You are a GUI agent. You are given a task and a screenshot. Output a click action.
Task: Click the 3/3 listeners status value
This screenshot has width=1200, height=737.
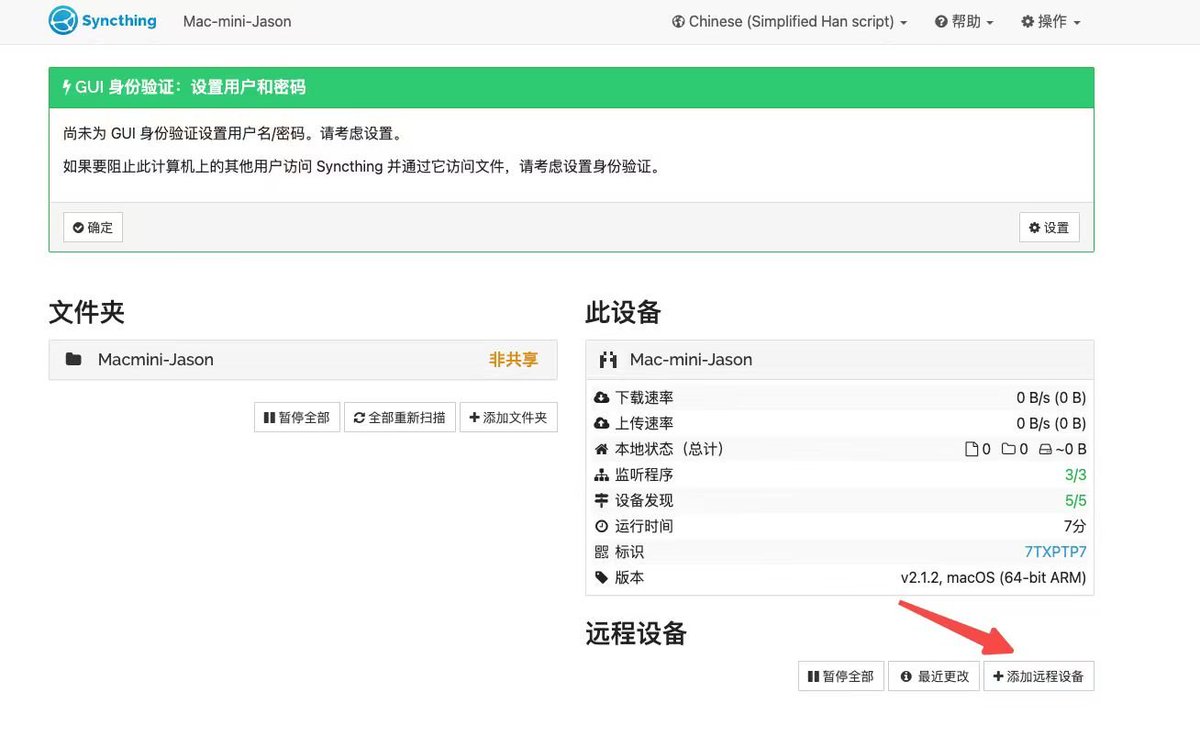coord(1075,475)
